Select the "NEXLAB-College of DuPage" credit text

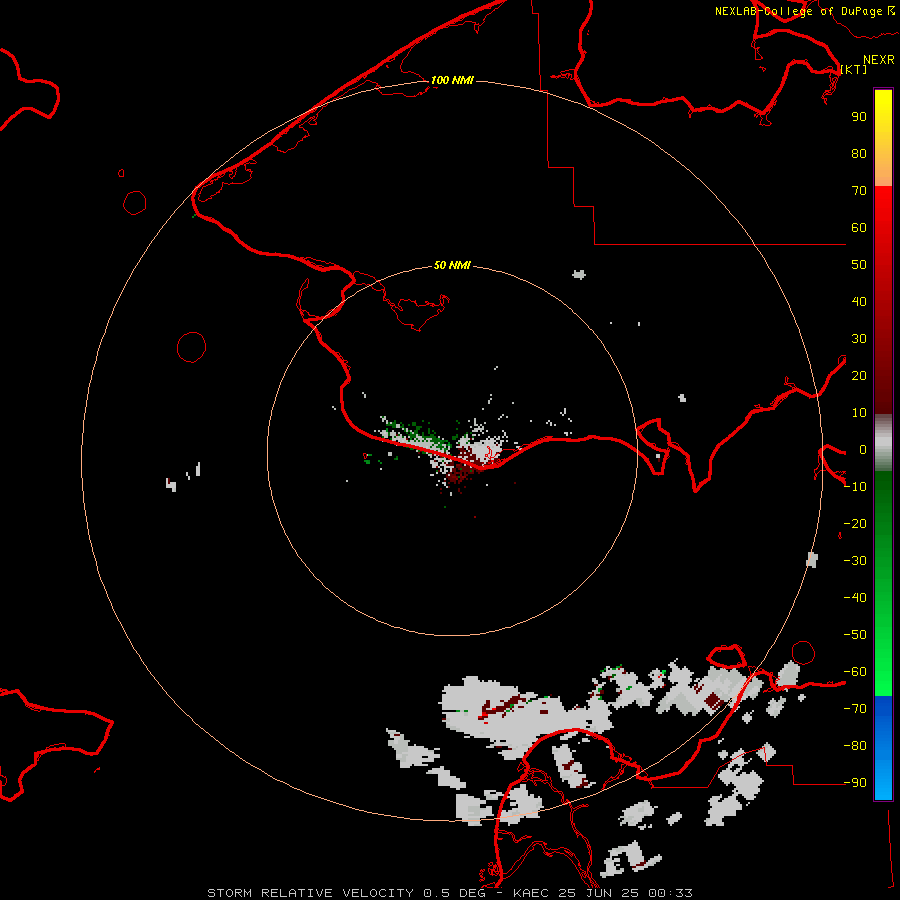798,11
